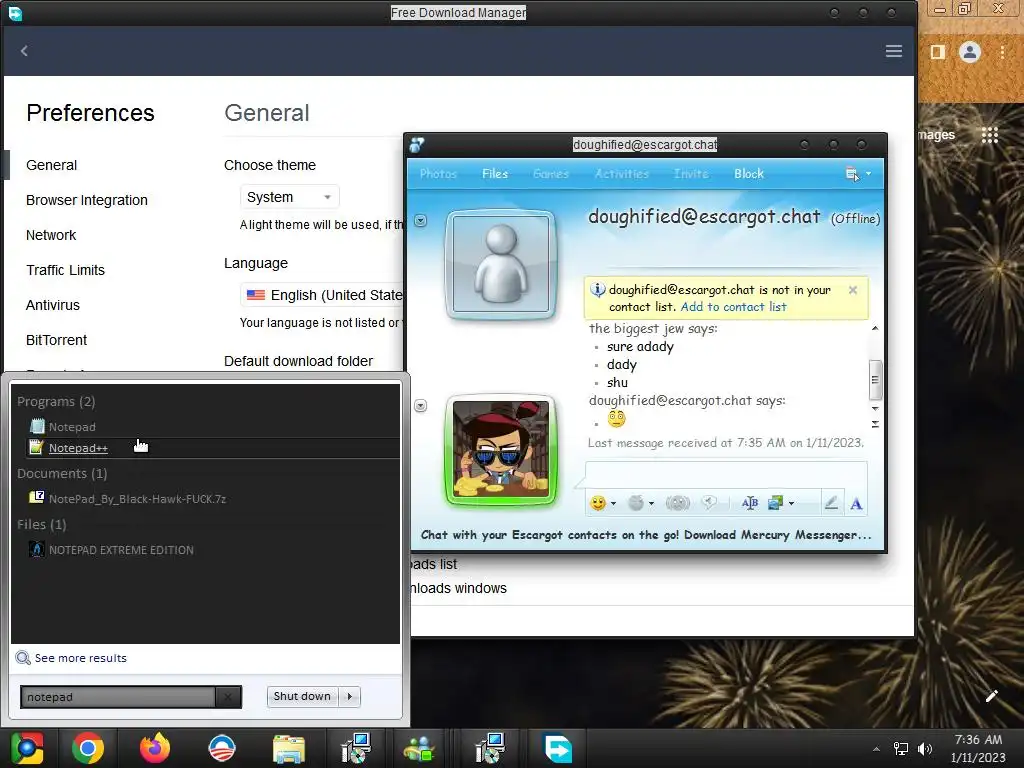Open emoticon picker in chat window
Screen dimensions: 1024x768
pyautogui.click(x=598, y=503)
